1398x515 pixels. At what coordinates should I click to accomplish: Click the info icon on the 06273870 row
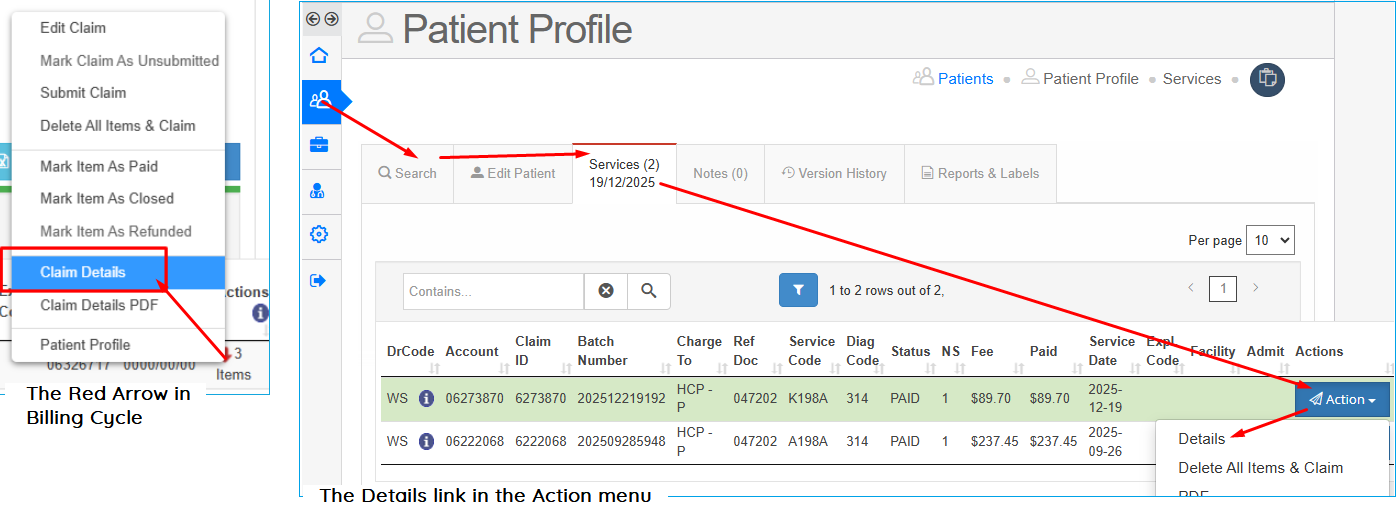[x=426, y=398]
